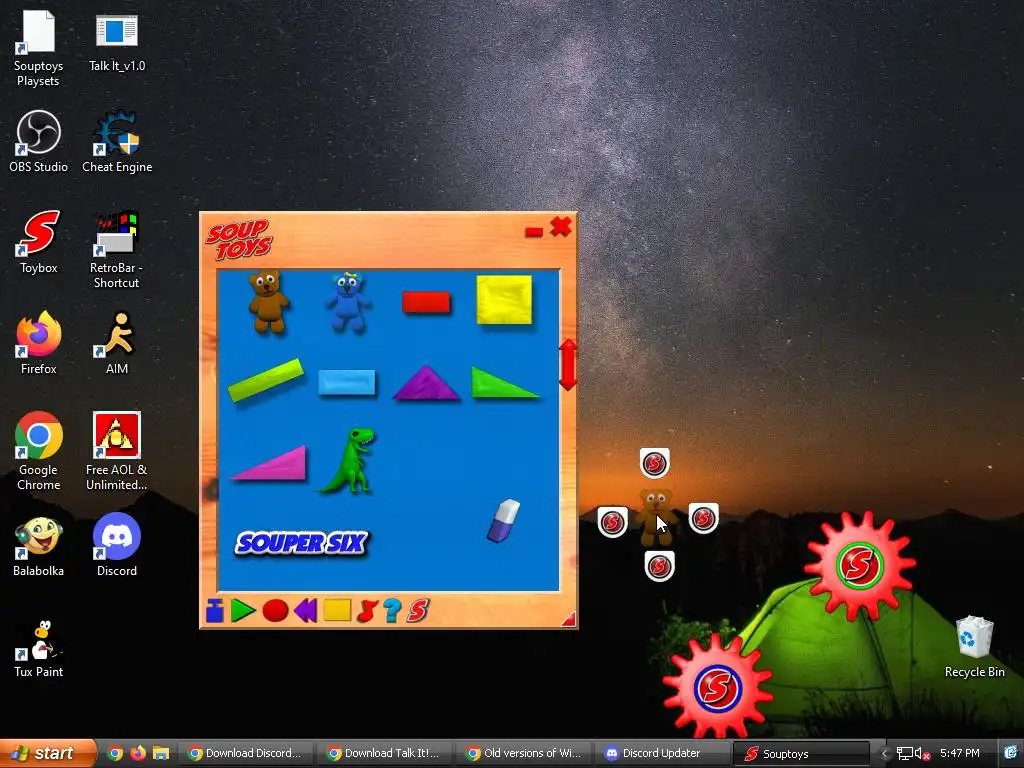Select the light blue rectangle block
Image resolution: width=1024 pixels, height=768 pixels.
point(347,383)
